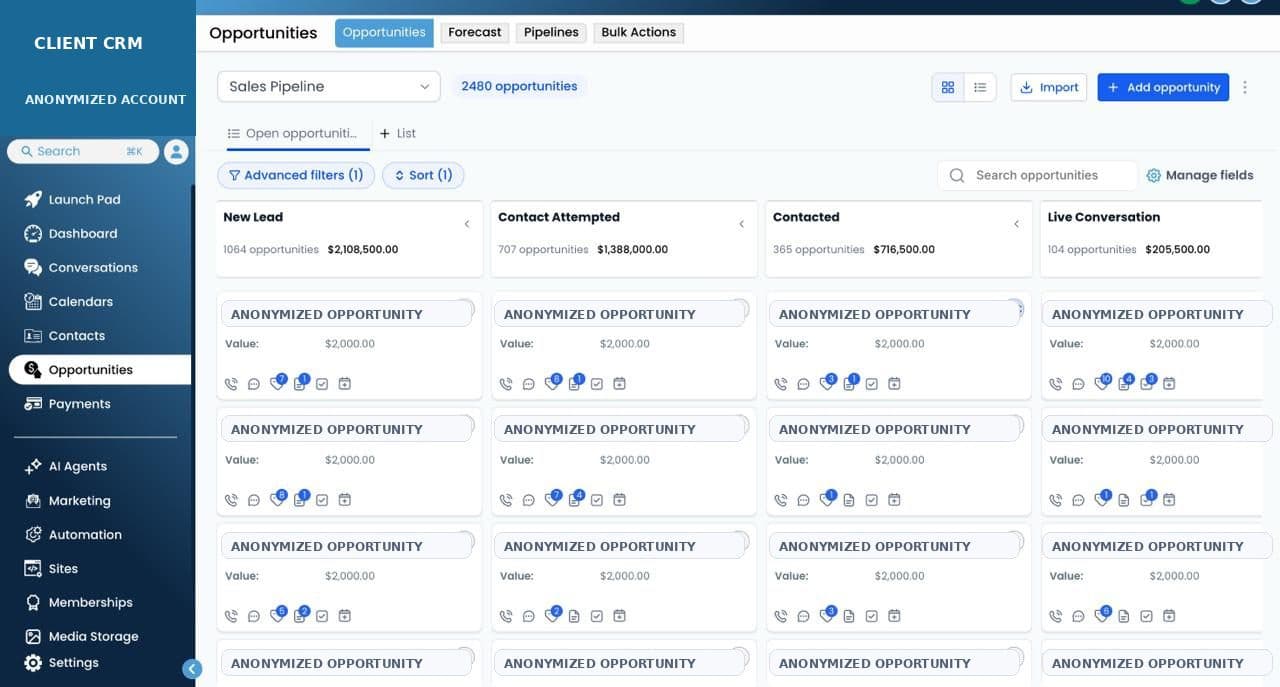1280x687 pixels.
Task: Click the sidebar Search box
Action: pyautogui.click(x=83, y=151)
